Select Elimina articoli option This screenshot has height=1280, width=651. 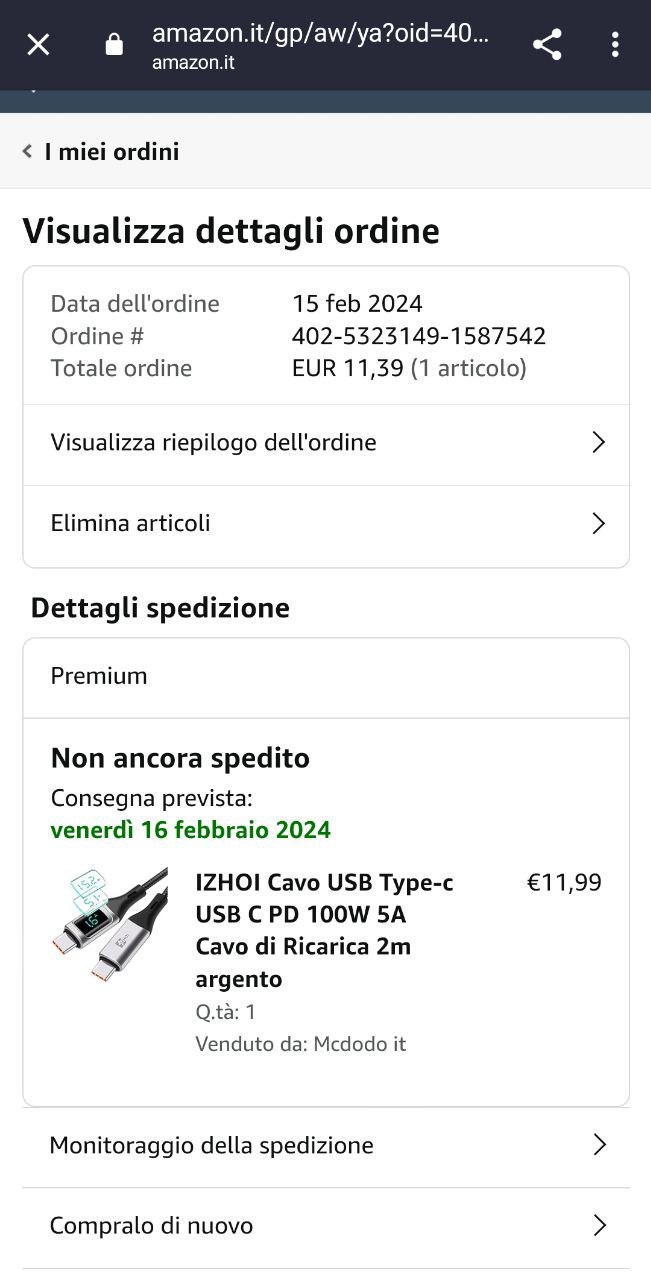(326, 524)
